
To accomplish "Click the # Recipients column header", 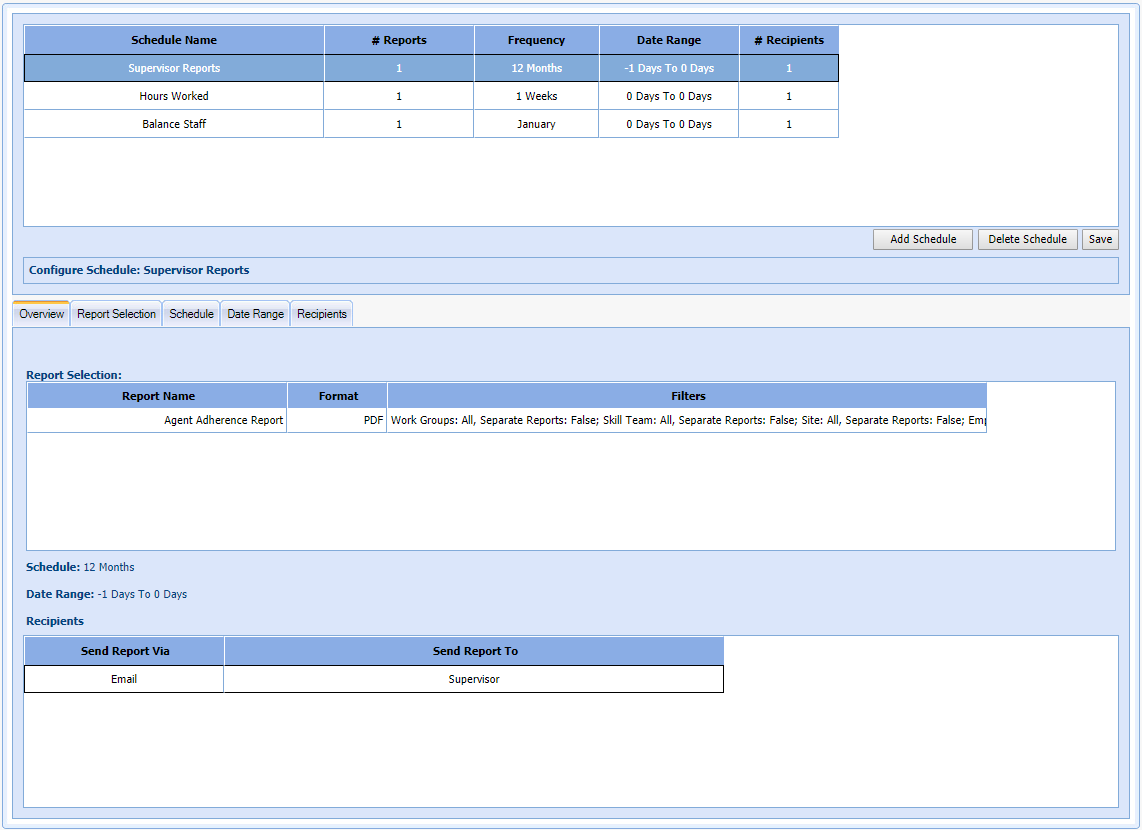I will coord(789,40).
